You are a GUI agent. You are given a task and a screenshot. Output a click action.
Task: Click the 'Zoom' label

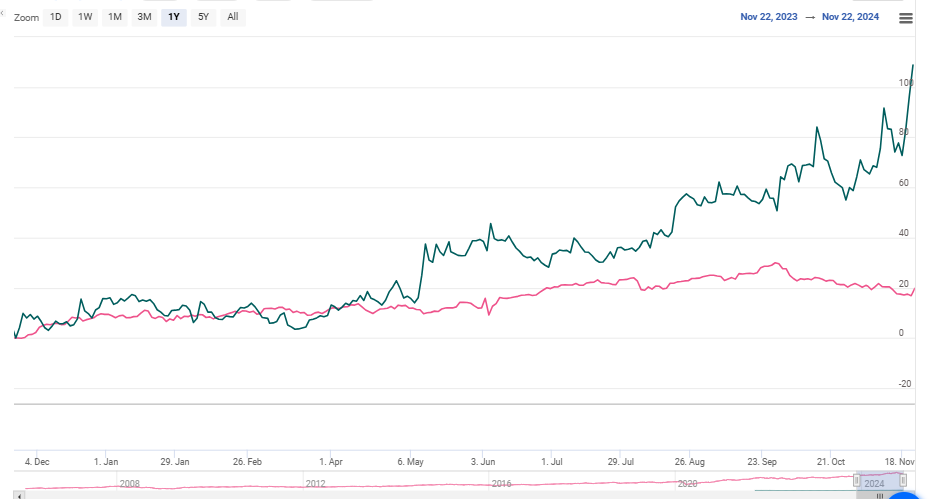(x=26, y=18)
